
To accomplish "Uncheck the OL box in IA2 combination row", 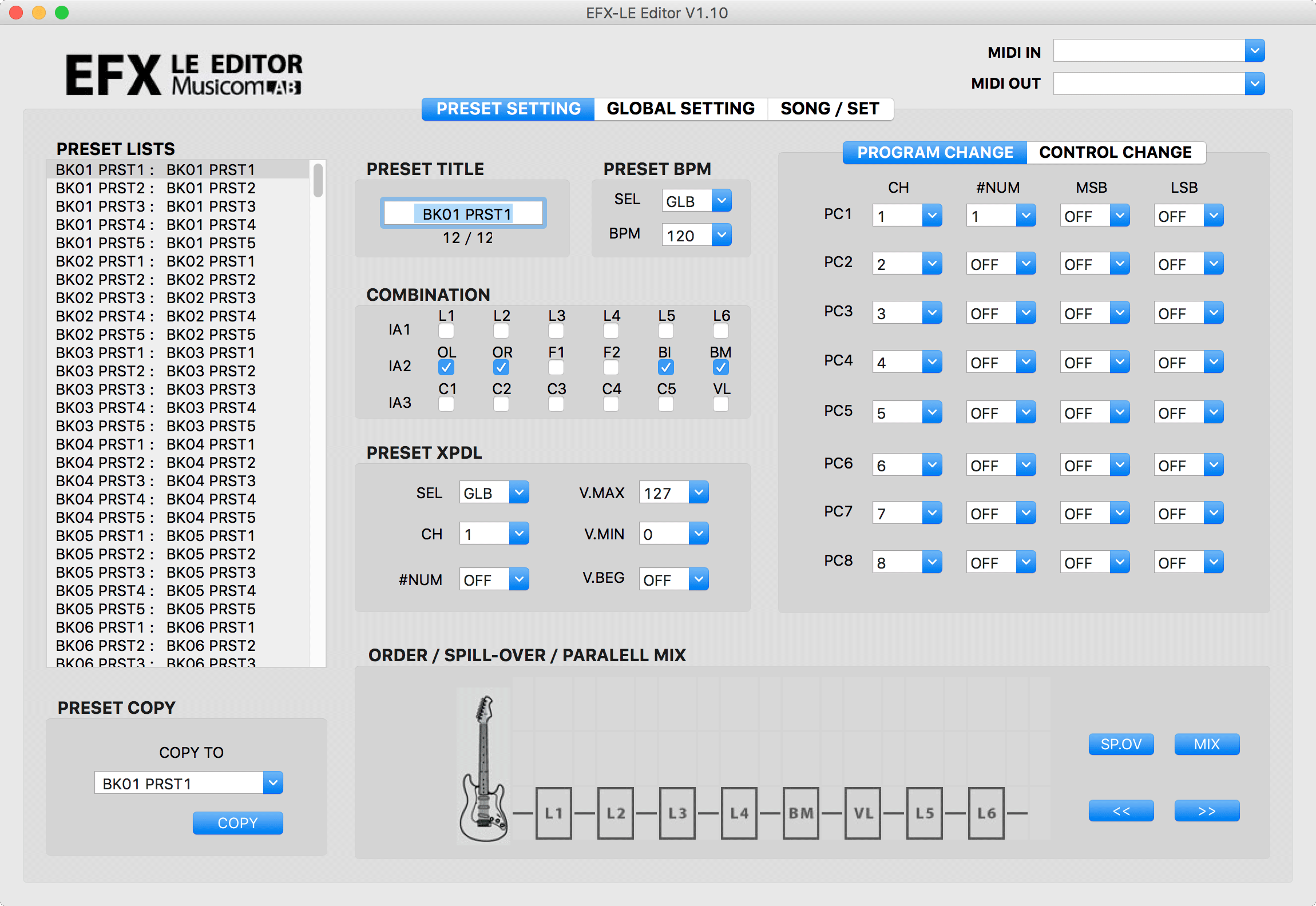I will pos(446,368).
